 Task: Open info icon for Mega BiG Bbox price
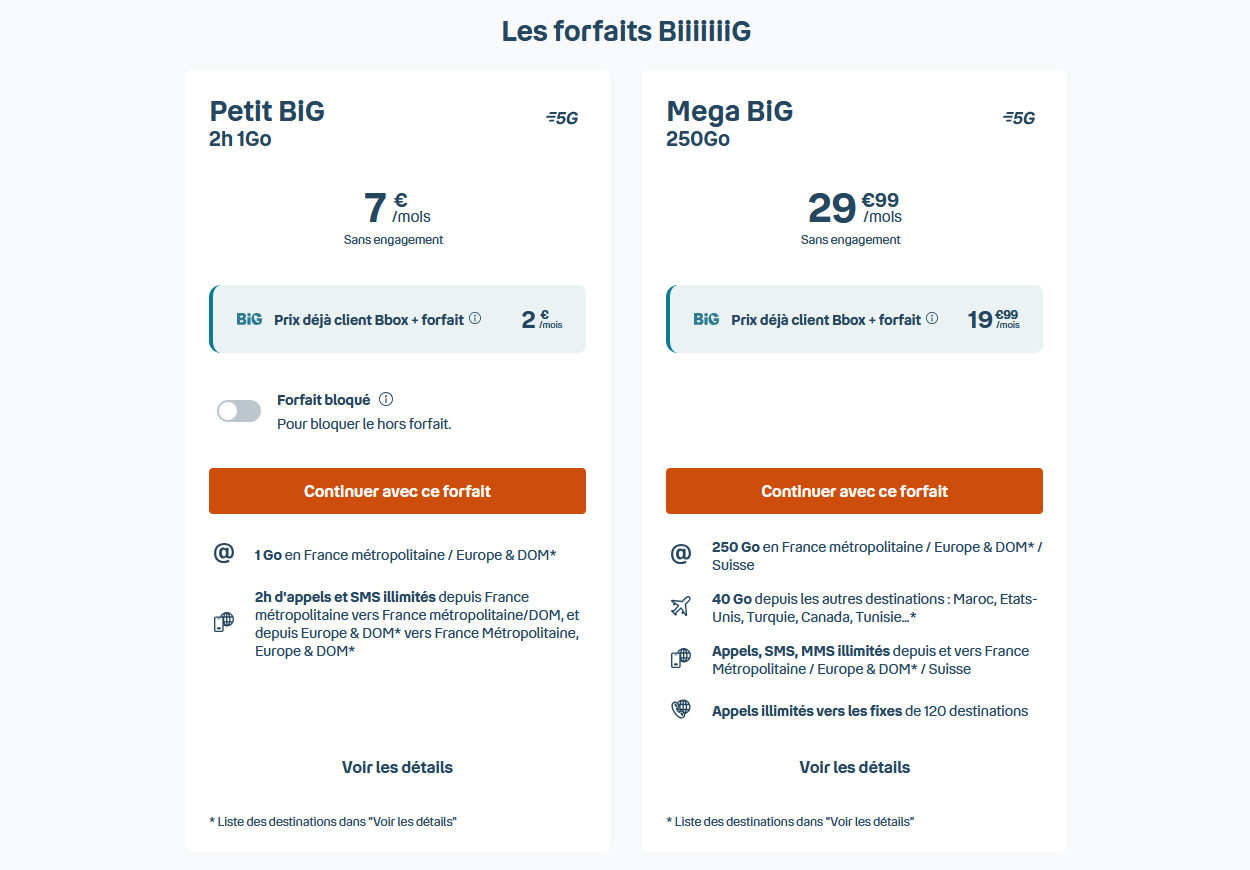tap(932, 319)
